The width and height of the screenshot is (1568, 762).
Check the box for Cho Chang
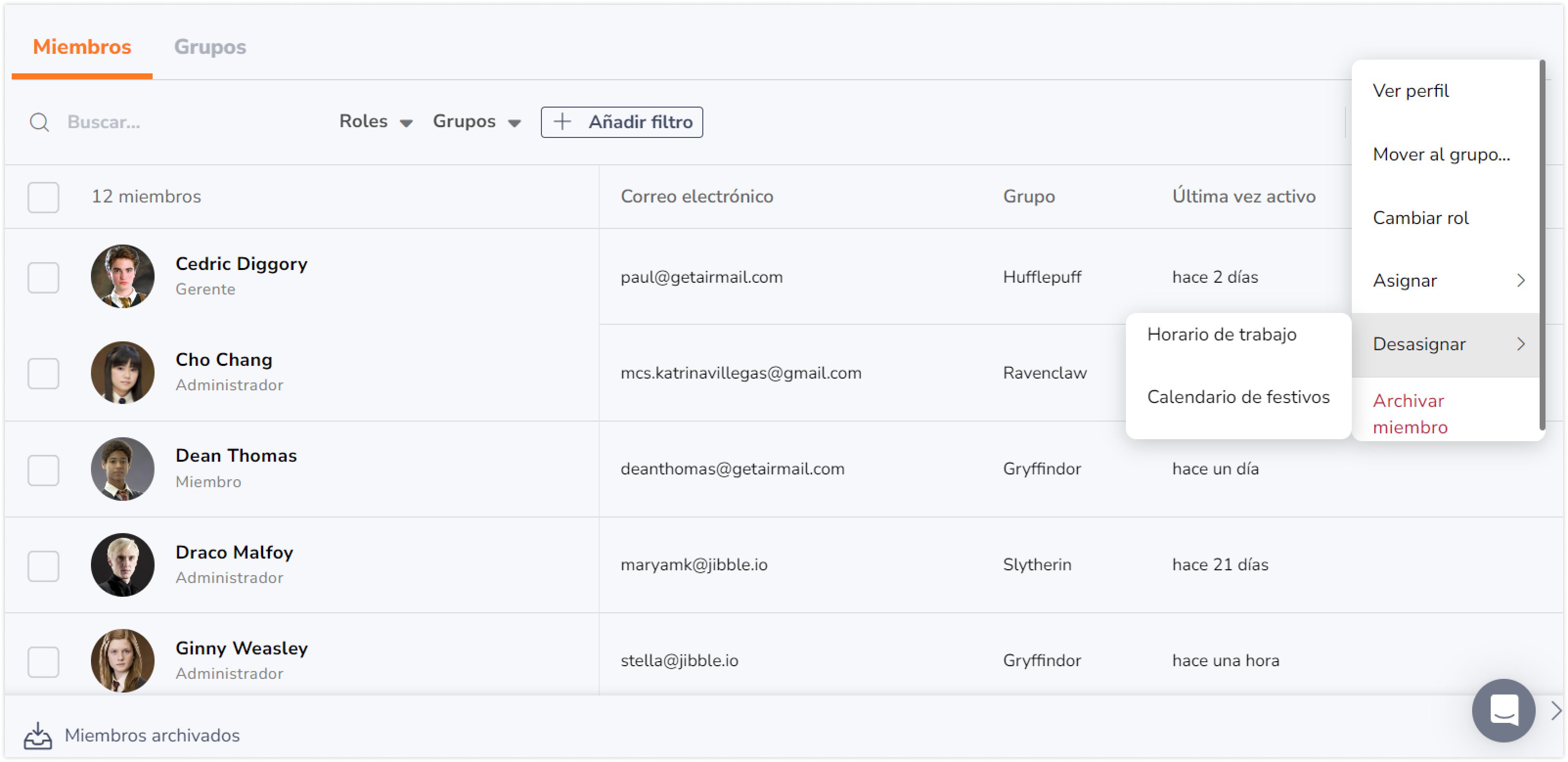click(x=43, y=373)
